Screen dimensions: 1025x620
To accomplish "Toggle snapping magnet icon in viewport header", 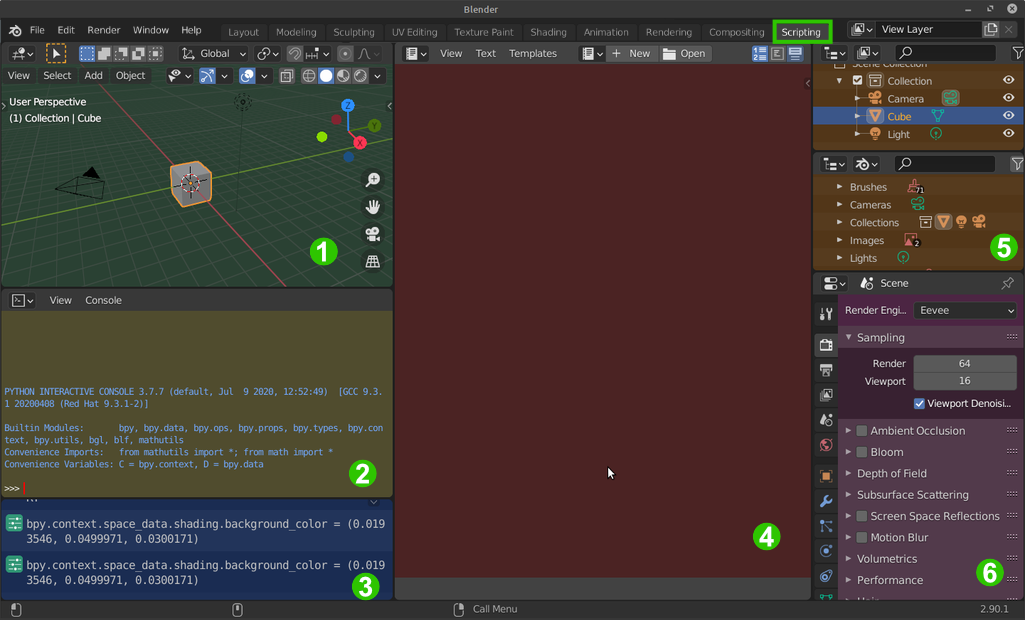I will (295, 54).
